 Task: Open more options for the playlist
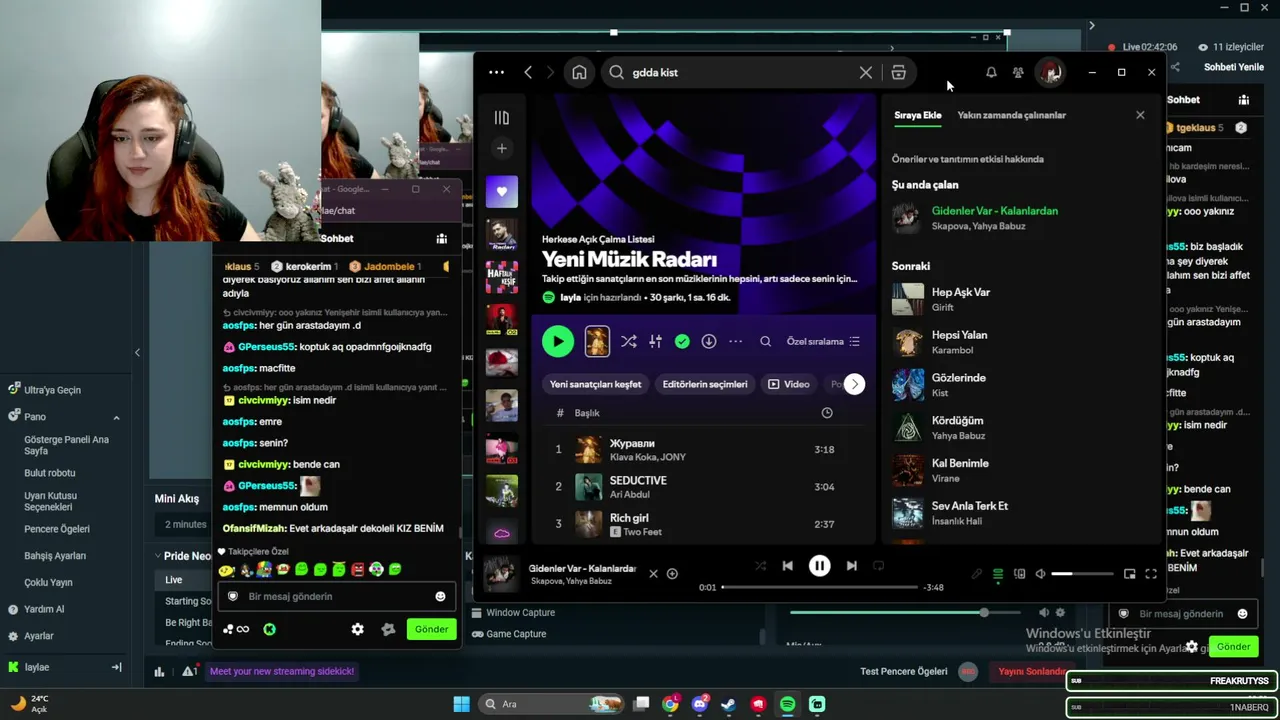[736, 341]
